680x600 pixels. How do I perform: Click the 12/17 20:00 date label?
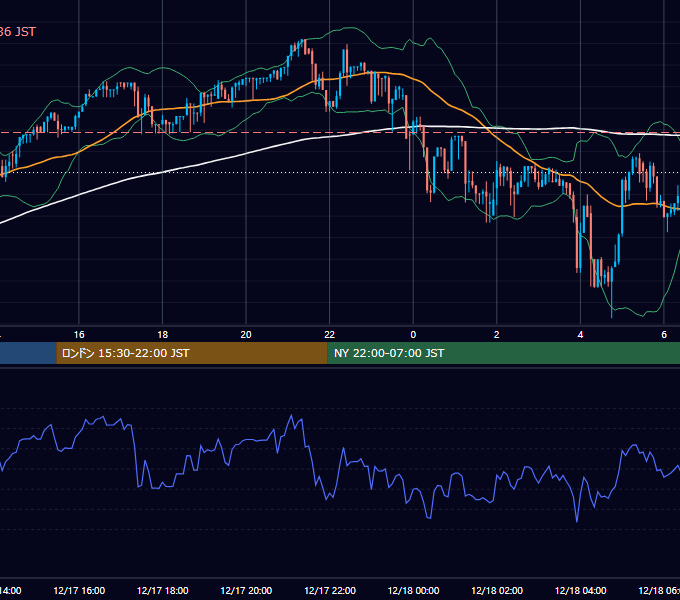(246, 591)
